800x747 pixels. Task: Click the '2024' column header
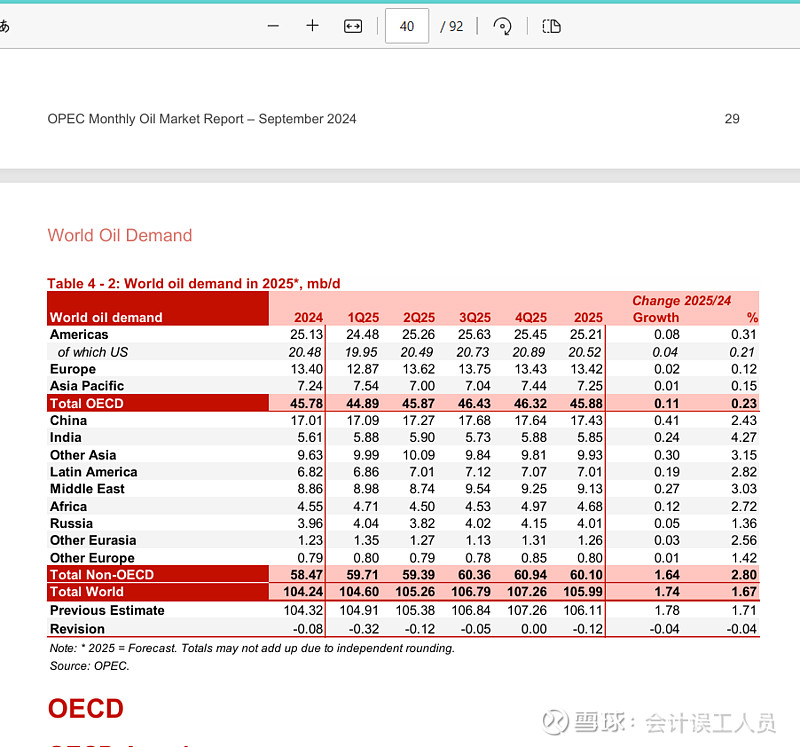tap(308, 317)
